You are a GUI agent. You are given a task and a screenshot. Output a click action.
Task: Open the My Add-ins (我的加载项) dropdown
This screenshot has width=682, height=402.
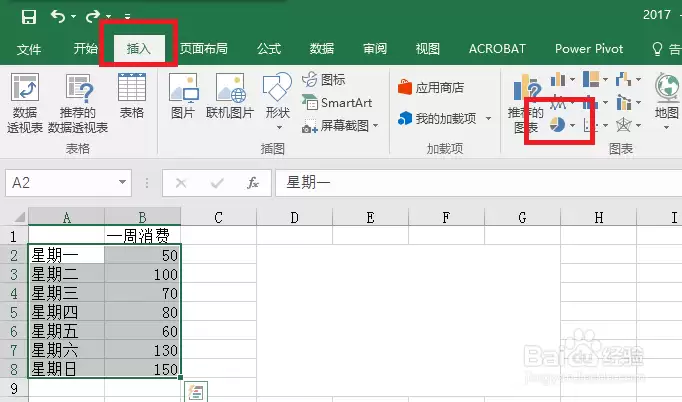445,119
